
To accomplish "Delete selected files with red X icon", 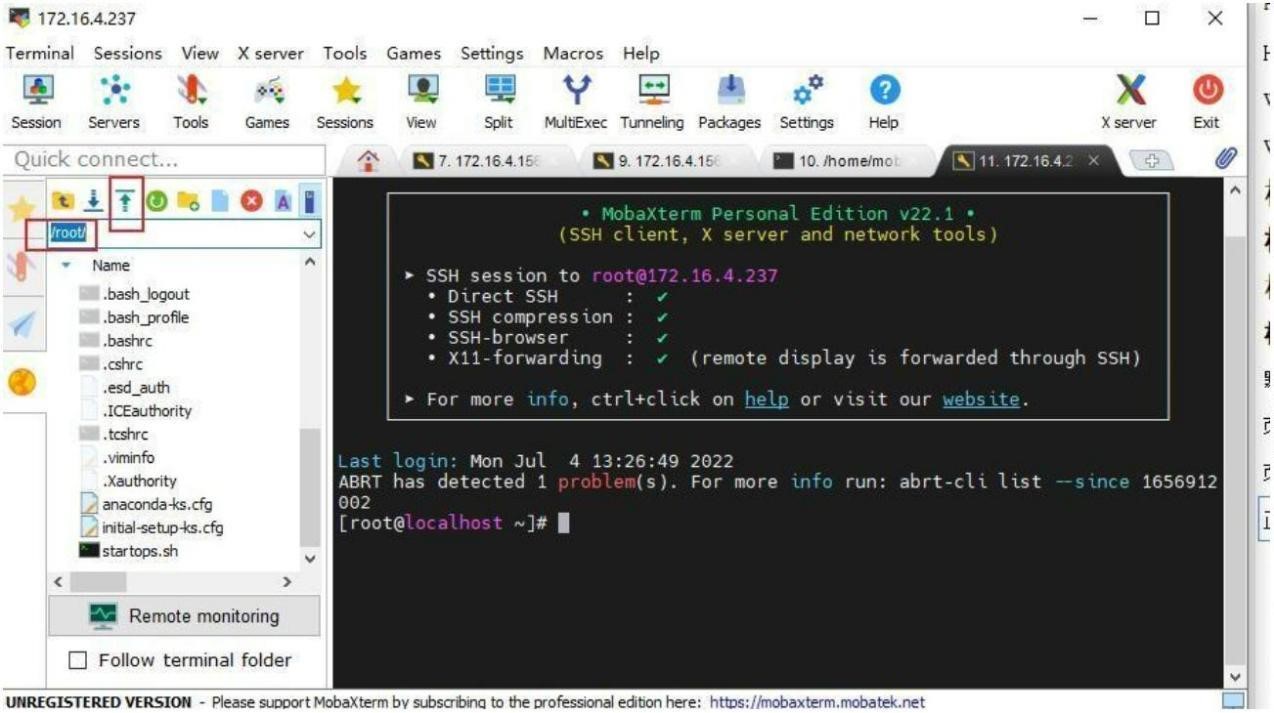I will click(250, 201).
